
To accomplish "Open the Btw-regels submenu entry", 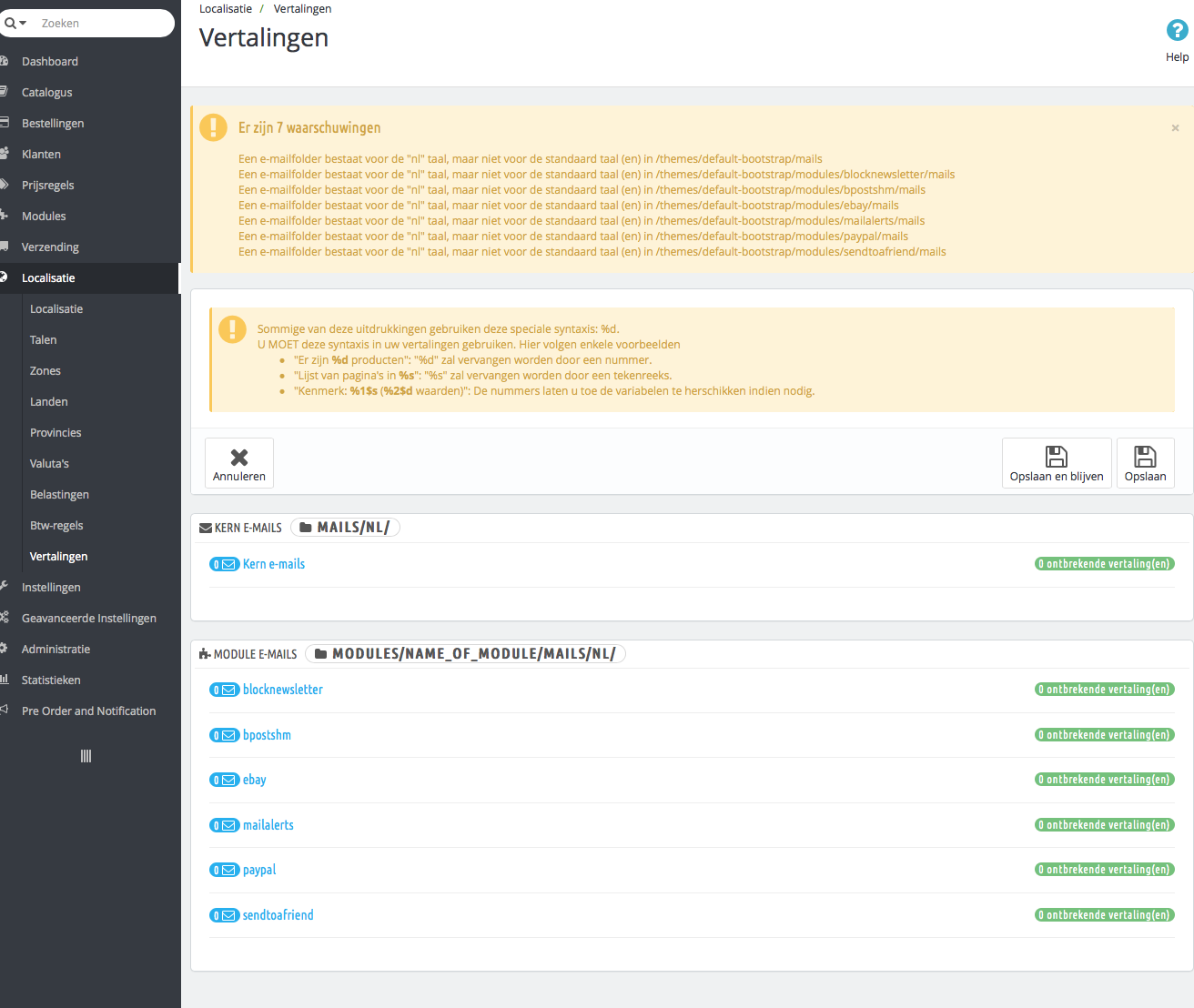I will pos(56,526).
